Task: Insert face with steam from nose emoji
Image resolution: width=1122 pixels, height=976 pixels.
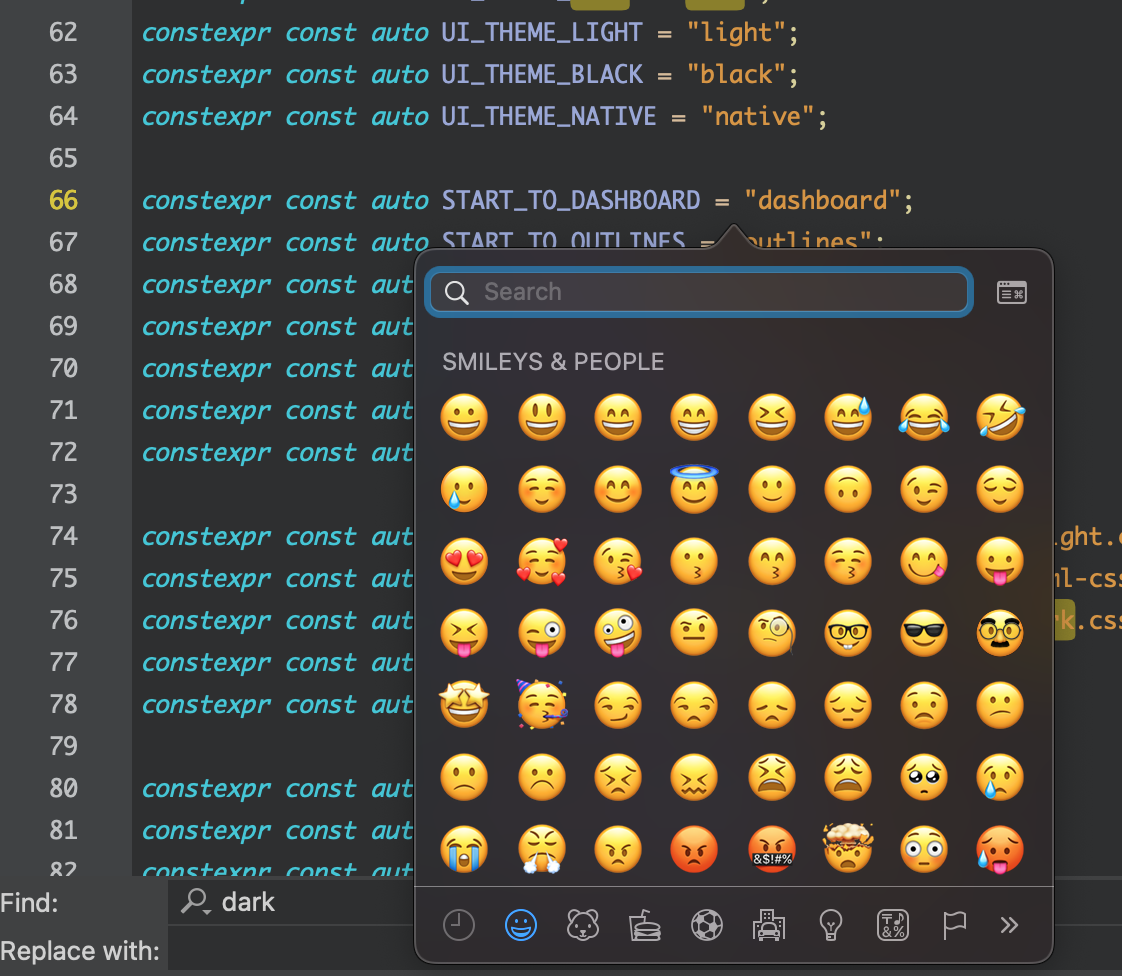Action: coord(542,849)
